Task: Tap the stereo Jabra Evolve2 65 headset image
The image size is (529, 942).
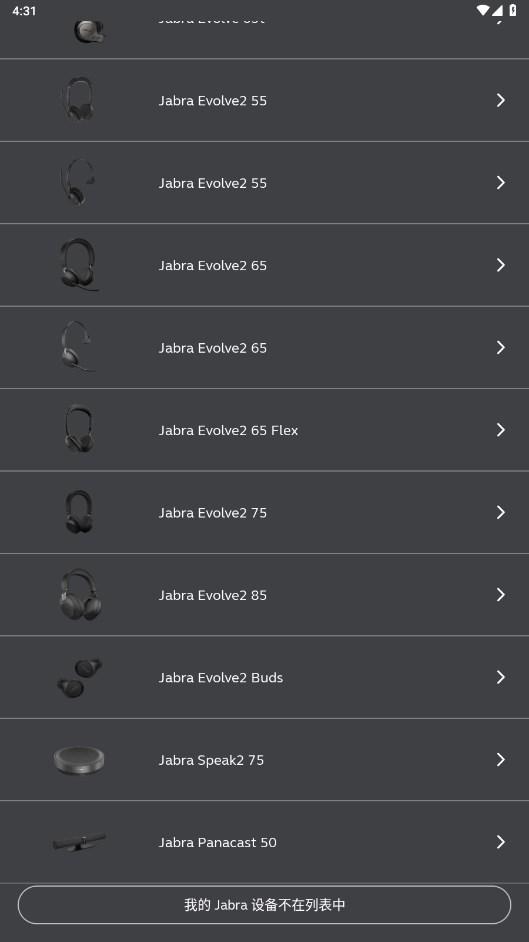Action: tap(79, 265)
